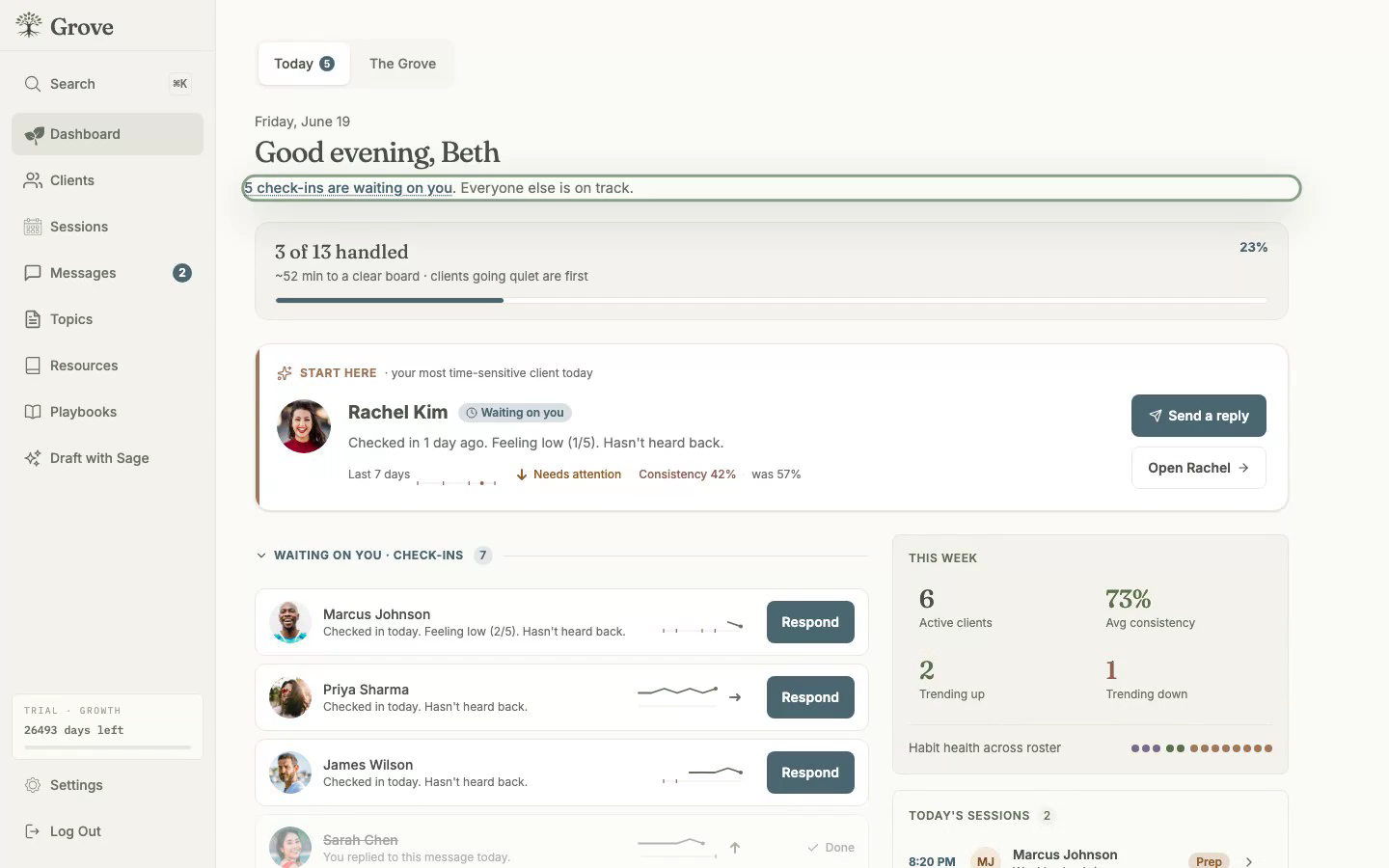This screenshot has width=1389, height=868.
Task: Click the Sessions calendar icon
Action: point(33,227)
